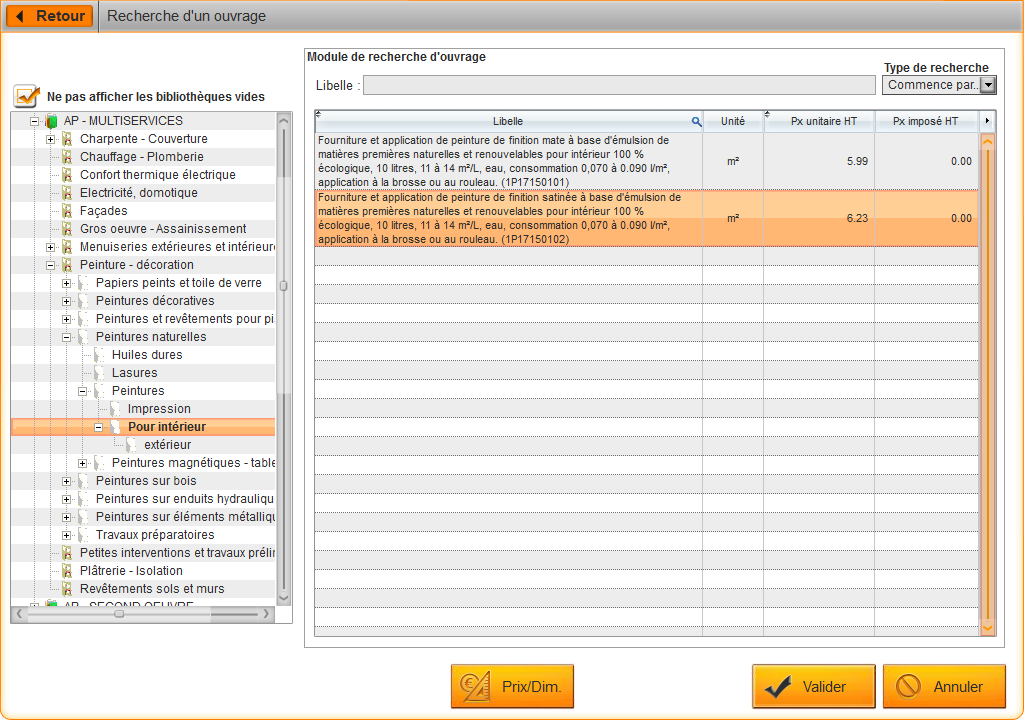1024x720 pixels.
Task: Expand the Papiers peints et toile de verre node
Action: pos(67,283)
